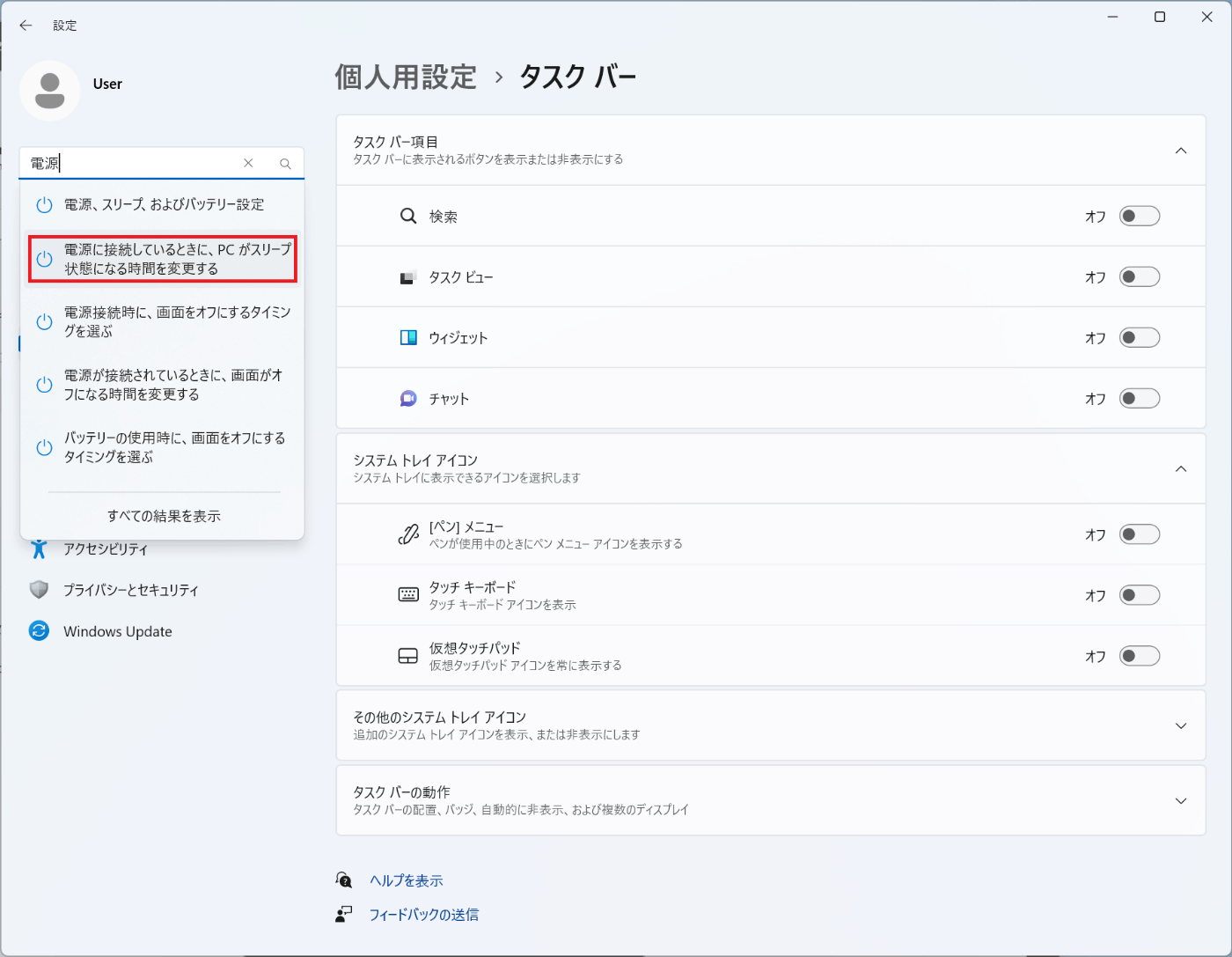This screenshot has height=957, width=1232.
Task: Click the power icon beside 電源、スリープ、およびバッテリー設定
Action: pos(44,205)
